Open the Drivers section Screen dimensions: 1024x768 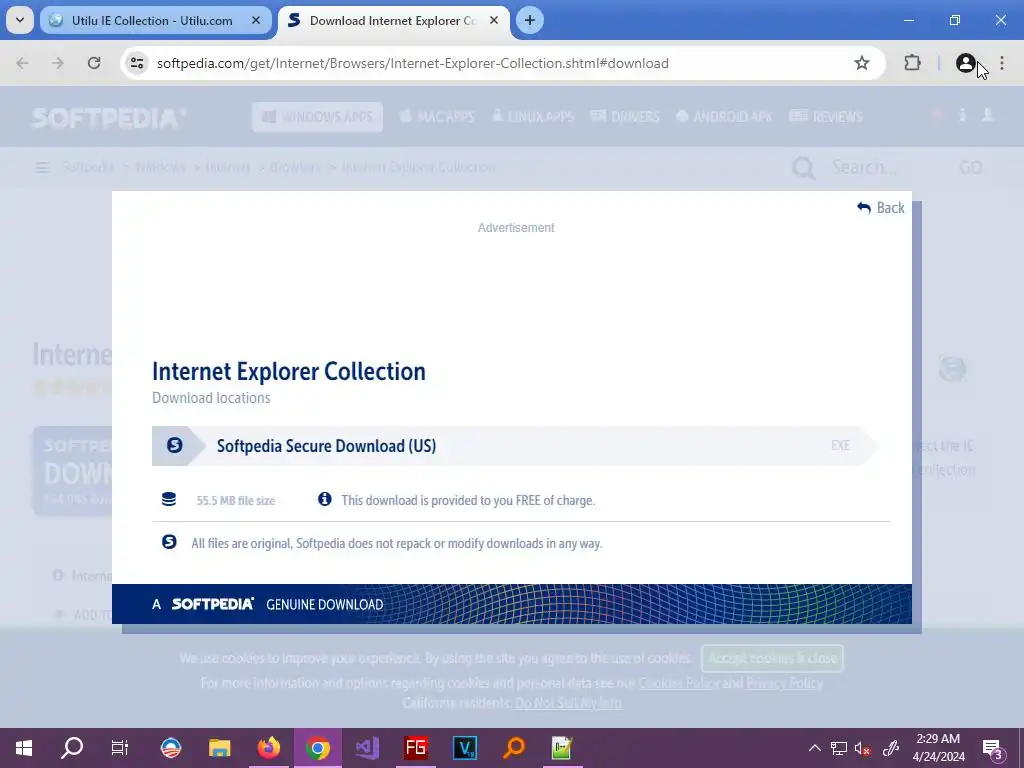coord(625,117)
